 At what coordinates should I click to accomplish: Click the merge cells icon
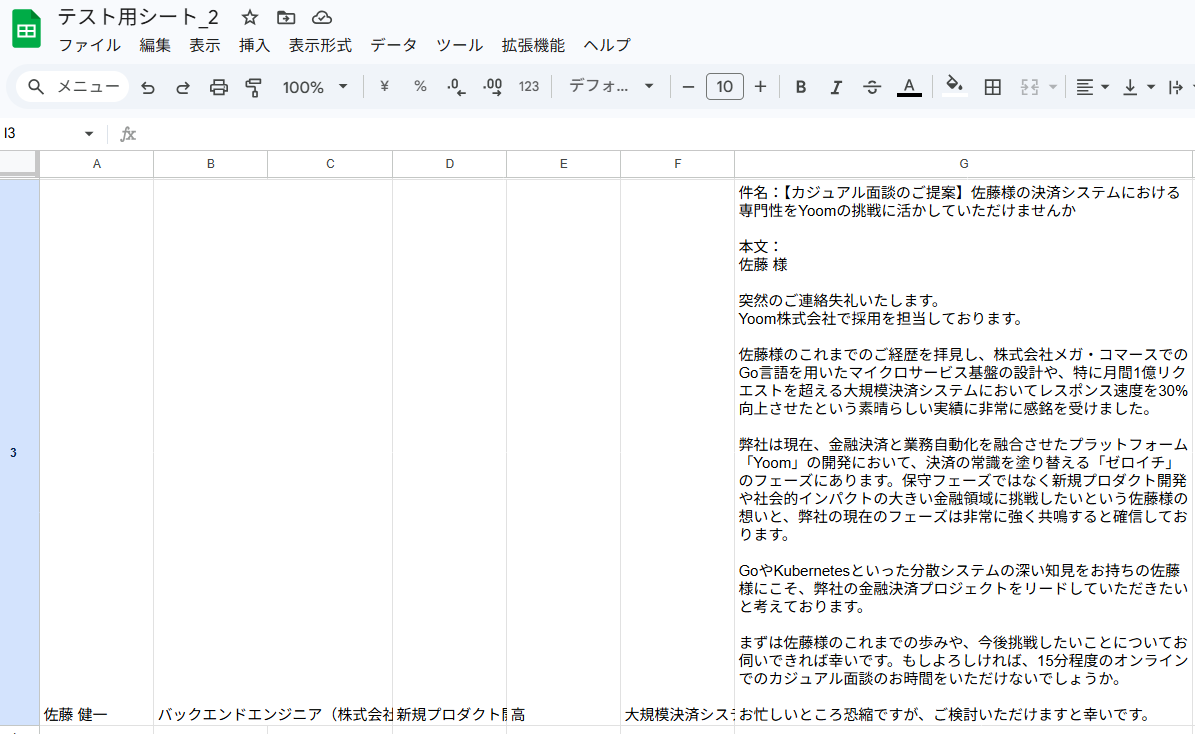click(x=1030, y=87)
